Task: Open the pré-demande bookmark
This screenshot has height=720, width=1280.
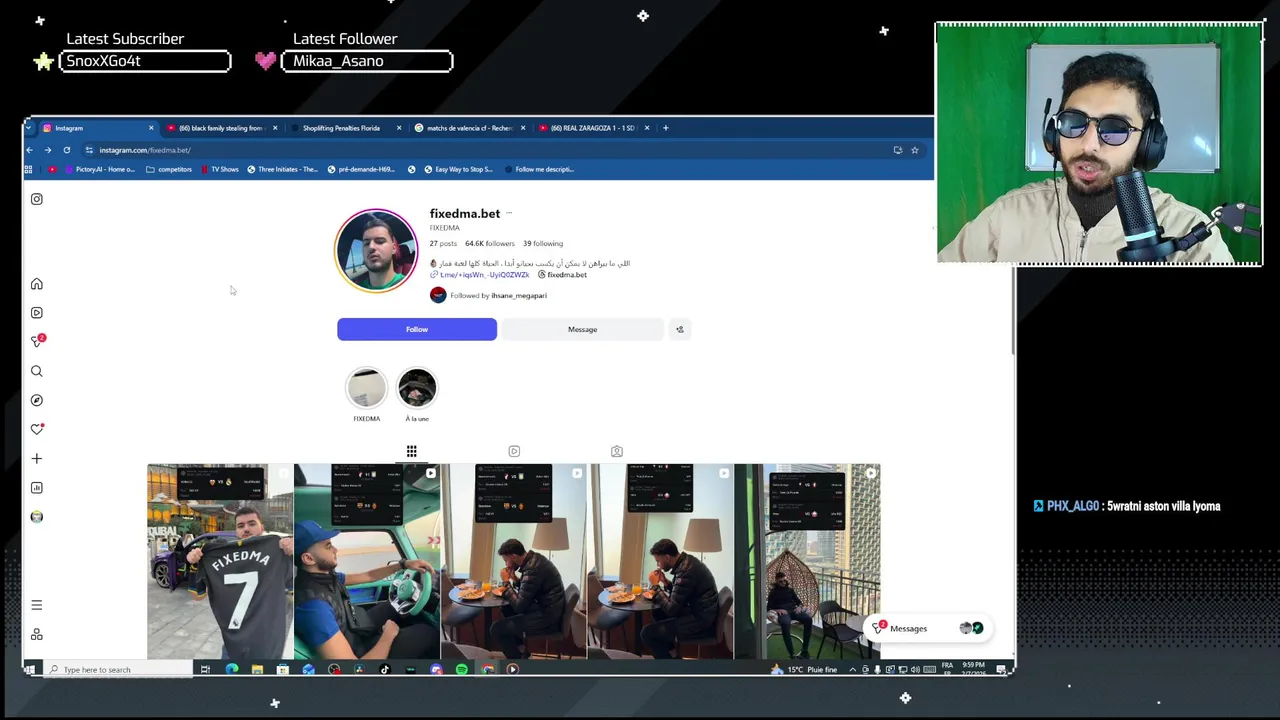Action: pyautogui.click(x=361, y=169)
